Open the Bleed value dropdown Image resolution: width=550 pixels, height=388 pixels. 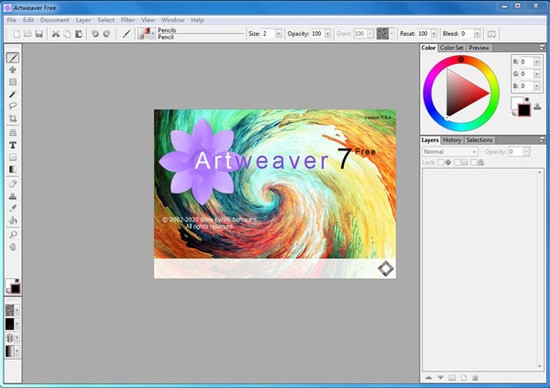pyautogui.click(x=477, y=34)
